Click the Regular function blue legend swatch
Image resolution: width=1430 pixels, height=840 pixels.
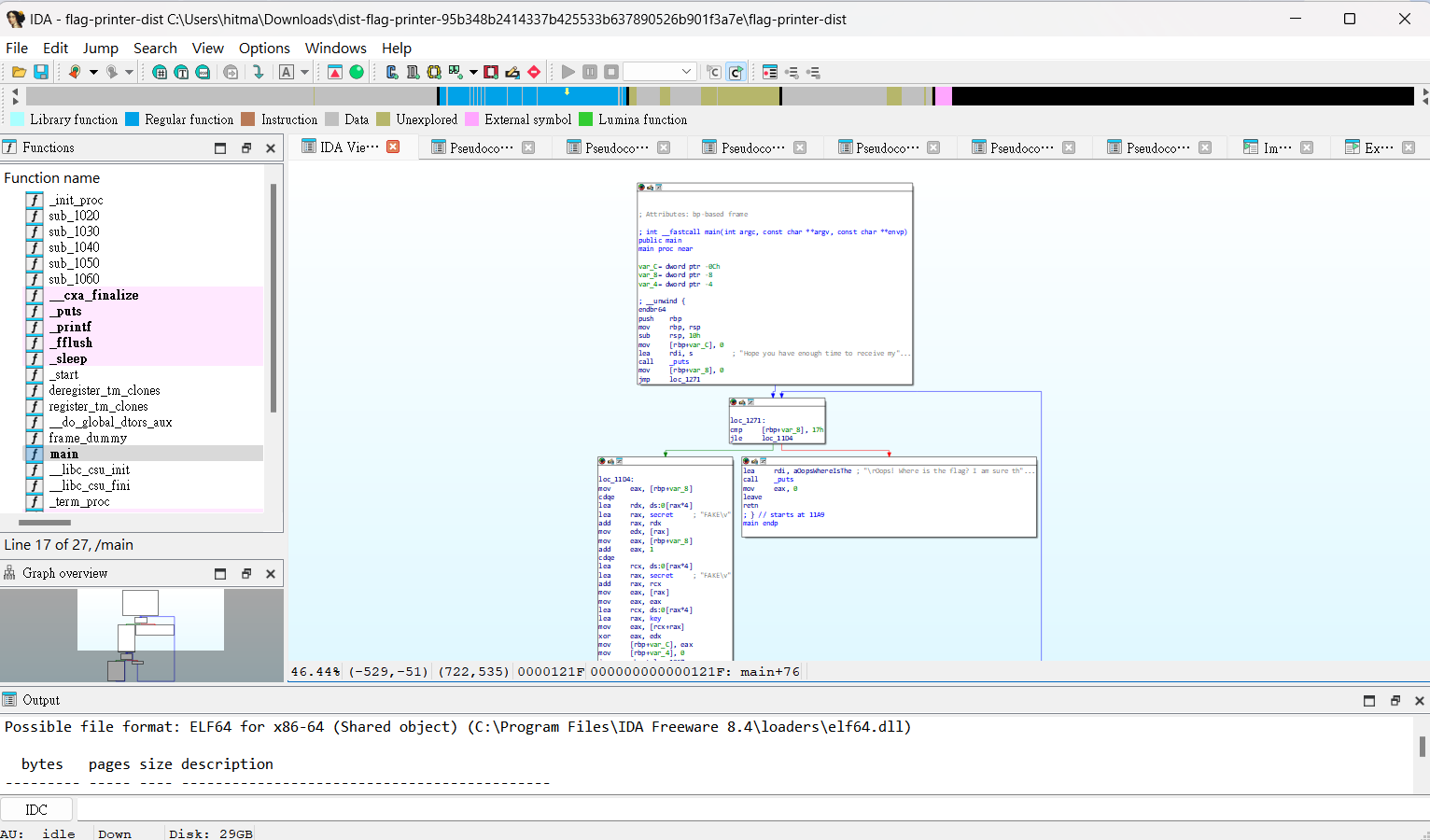click(x=132, y=119)
